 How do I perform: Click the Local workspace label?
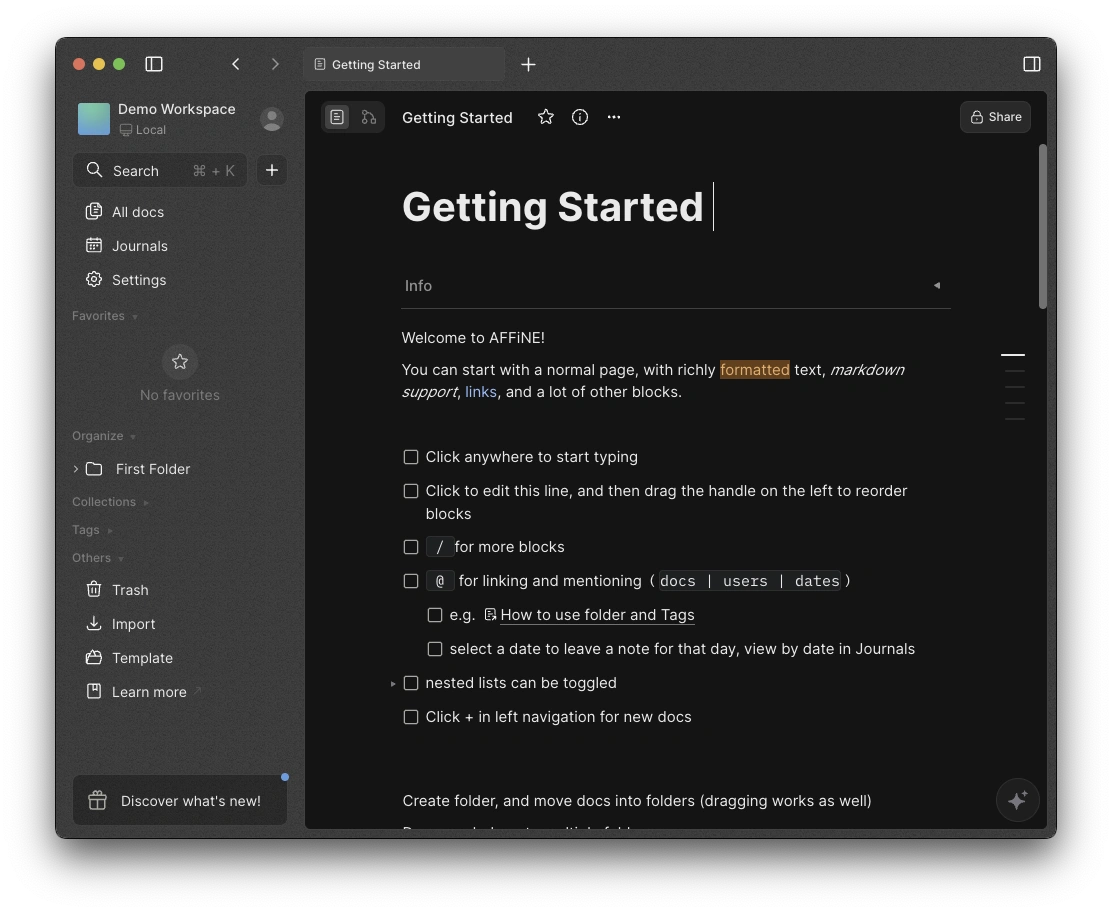tap(143, 130)
